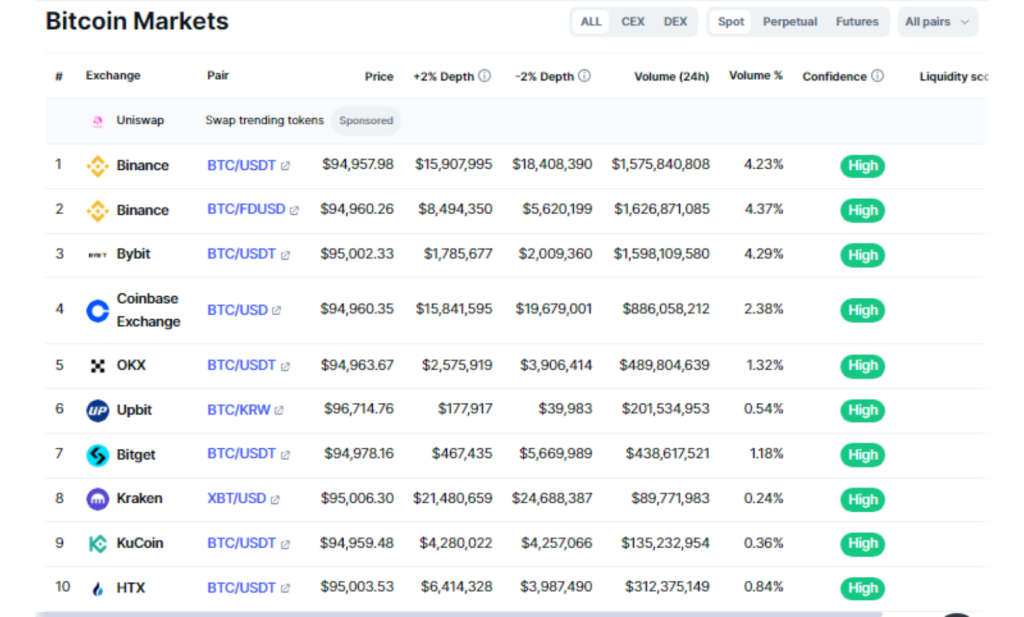Click the Upbit exchange logo
Image resolution: width=1024 pixels, height=617 pixels.
(97, 410)
